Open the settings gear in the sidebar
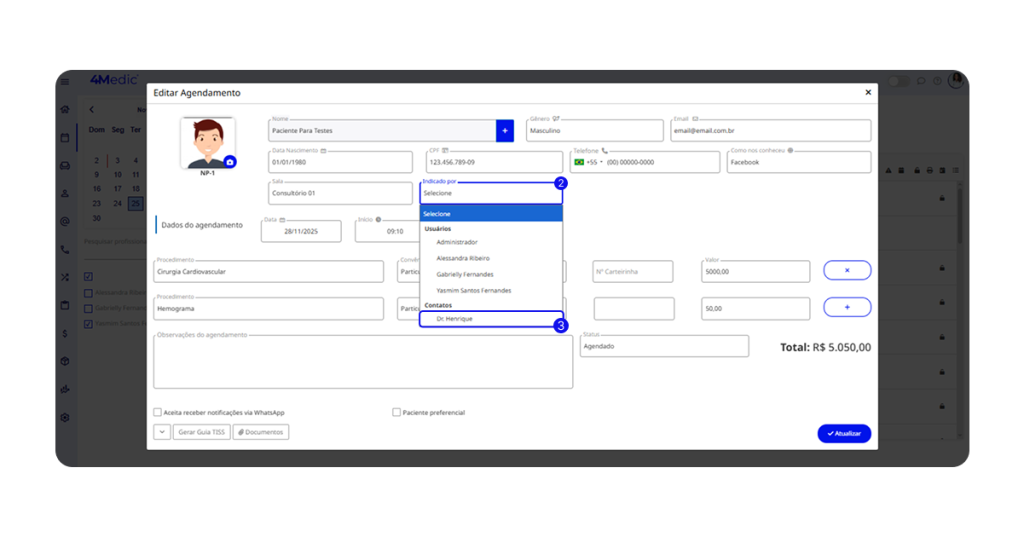This screenshot has width=1024, height=537. [65, 417]
